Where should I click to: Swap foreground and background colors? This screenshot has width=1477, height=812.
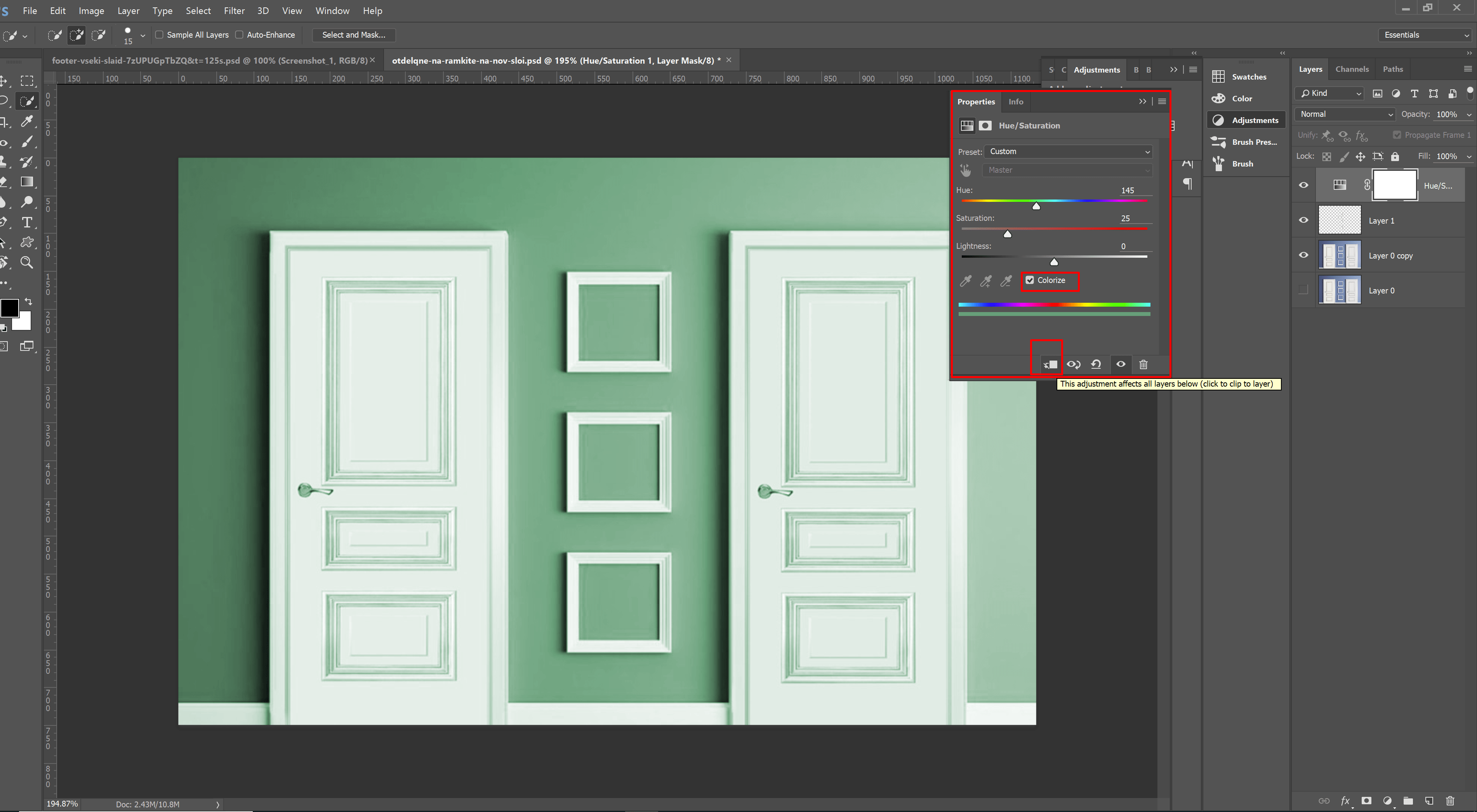[28, 302]
